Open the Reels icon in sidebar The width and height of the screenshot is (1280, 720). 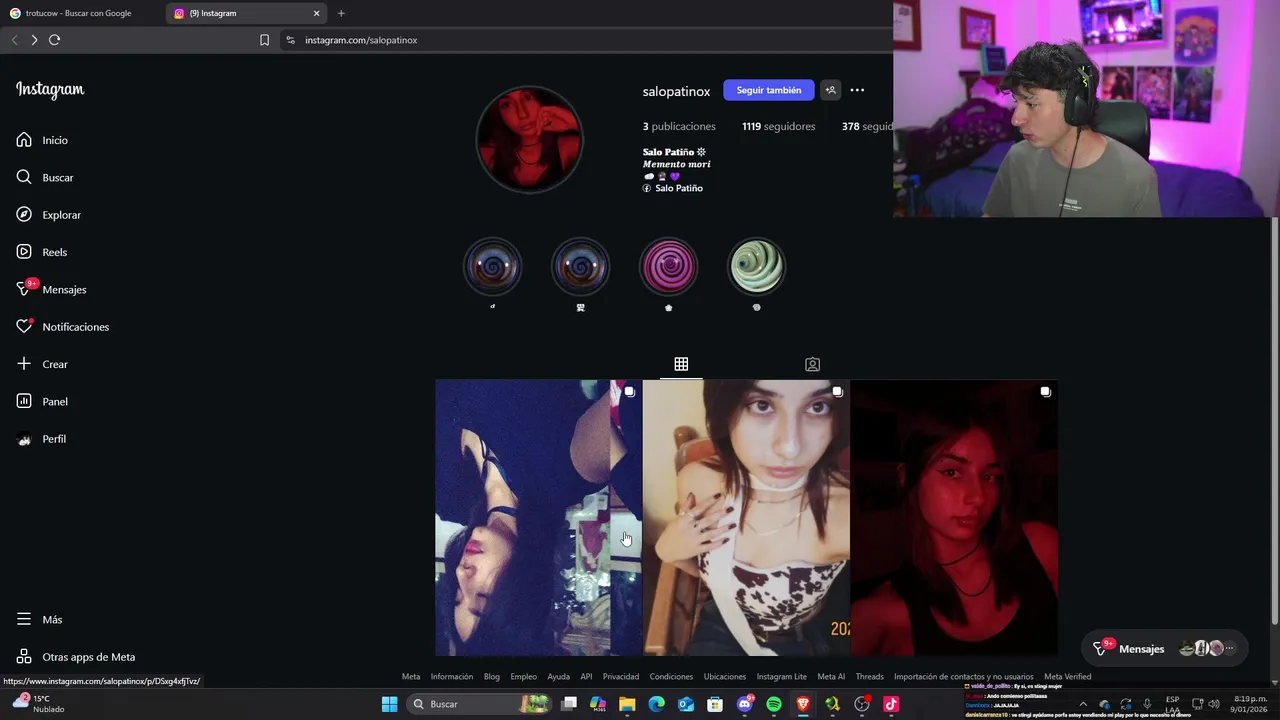pos(24,252)
